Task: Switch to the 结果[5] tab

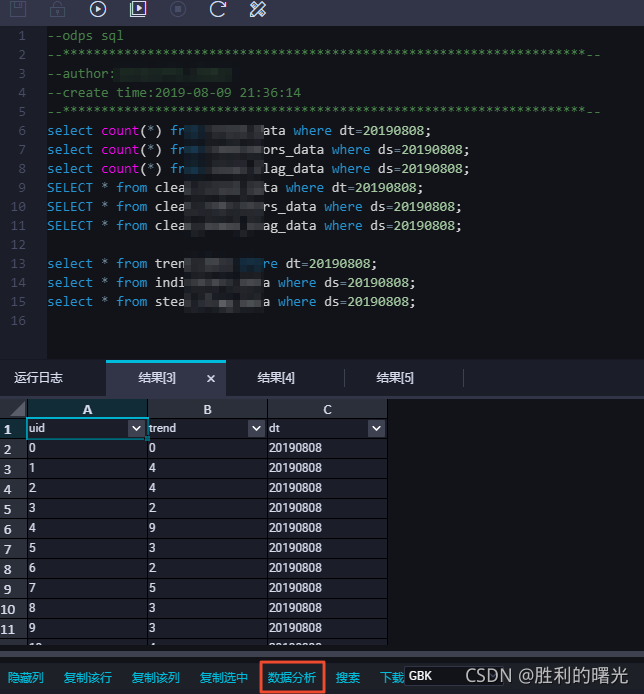Action: click(x=395, y=378)
